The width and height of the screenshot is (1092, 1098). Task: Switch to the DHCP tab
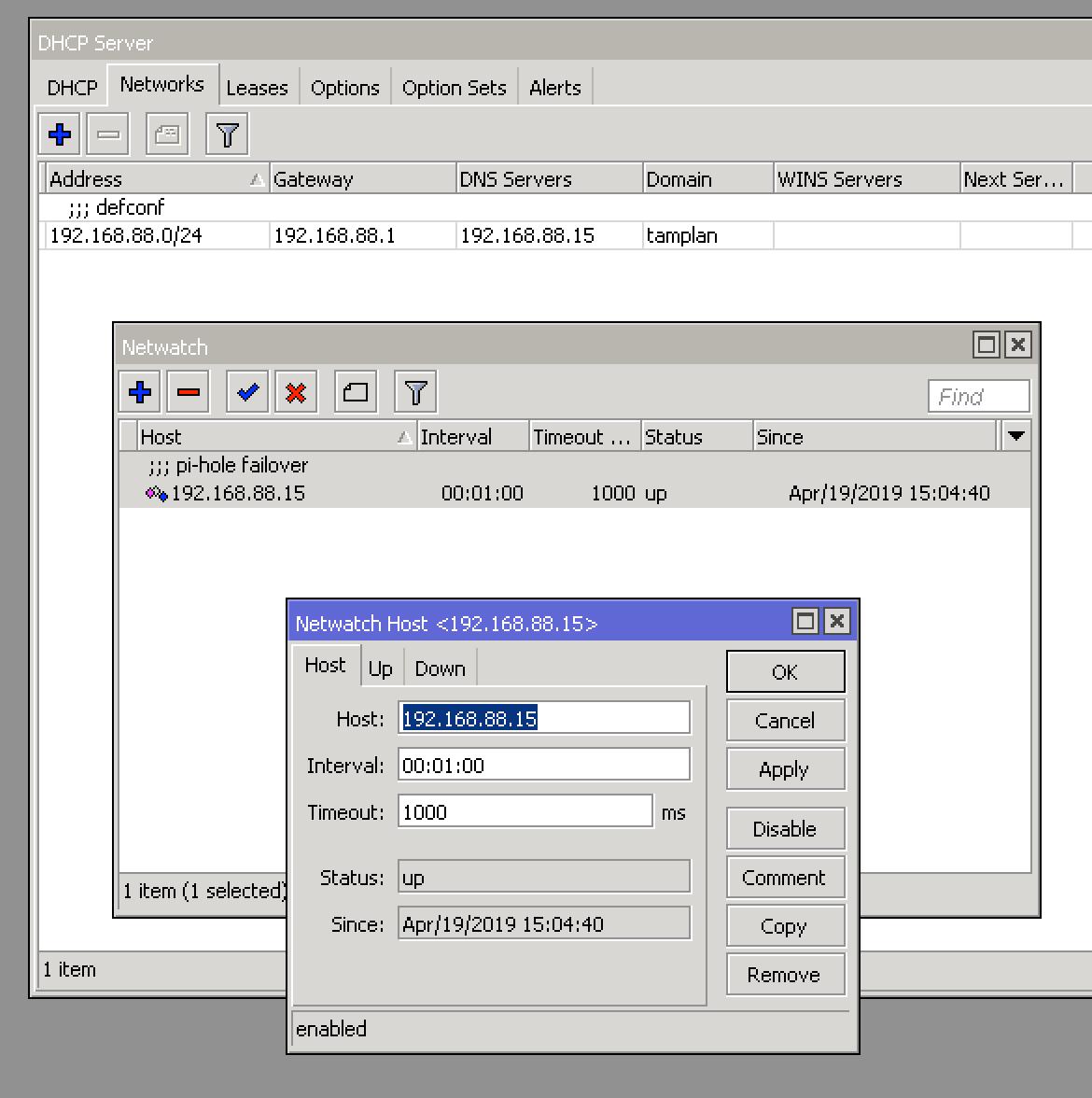(x=72, y=88)
